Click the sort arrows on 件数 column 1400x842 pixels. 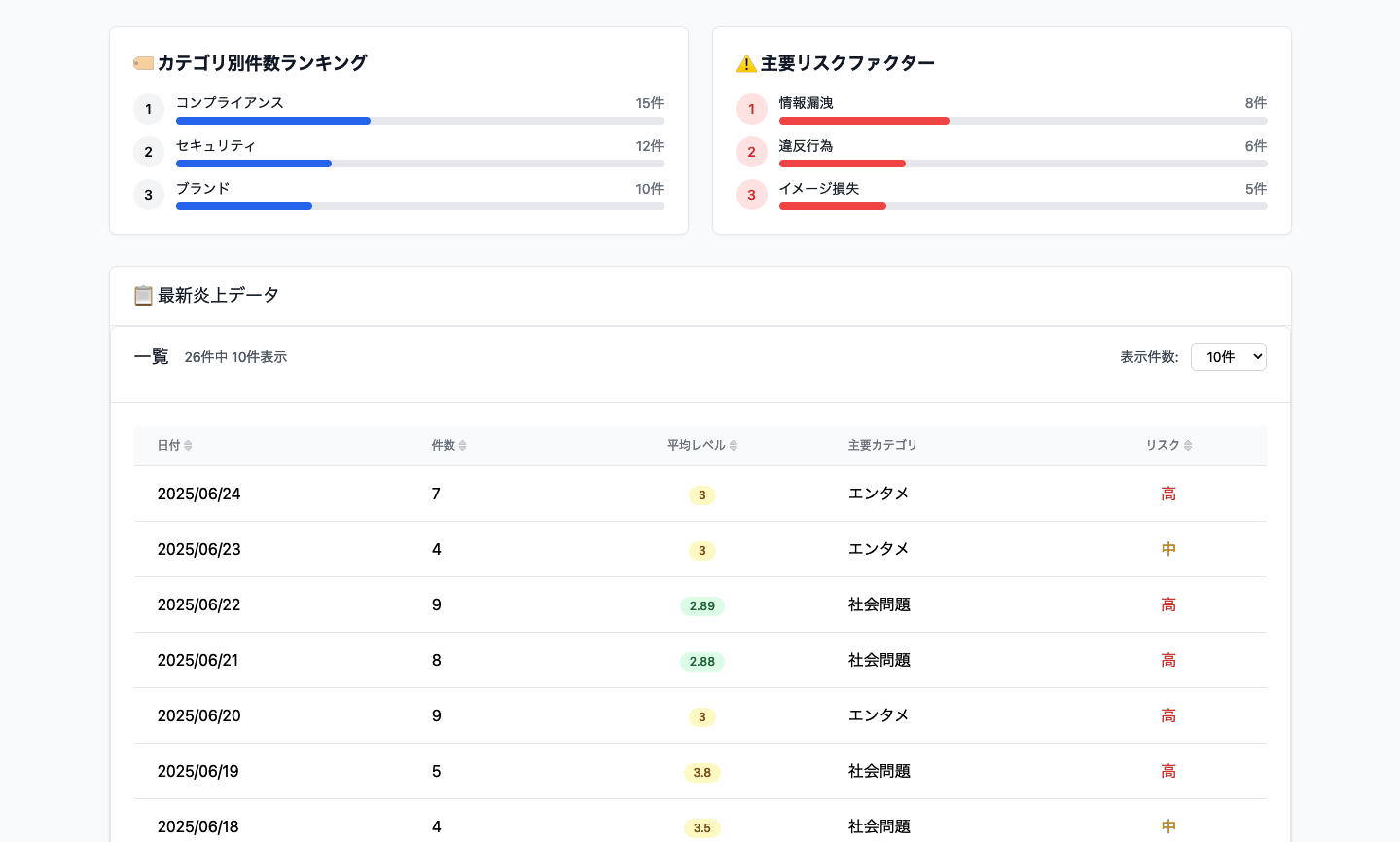[462, 445]
